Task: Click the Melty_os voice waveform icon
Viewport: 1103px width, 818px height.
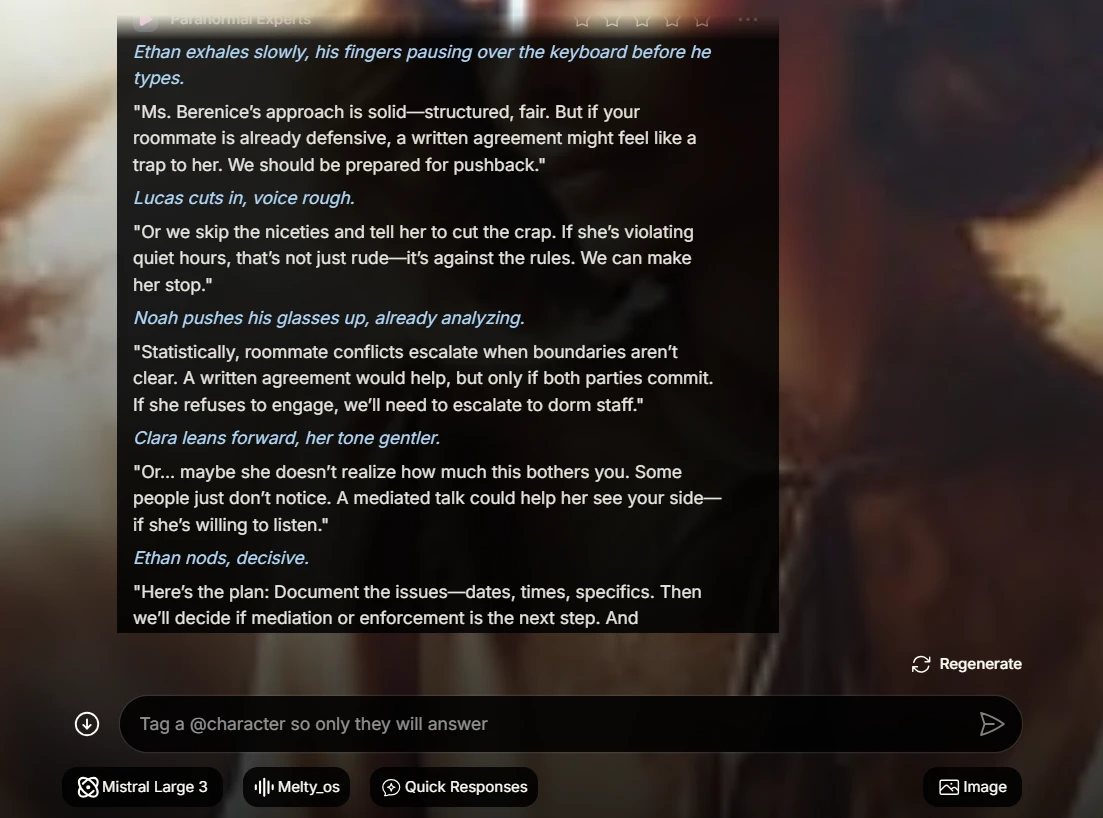Action: click(x=264, y=787)
